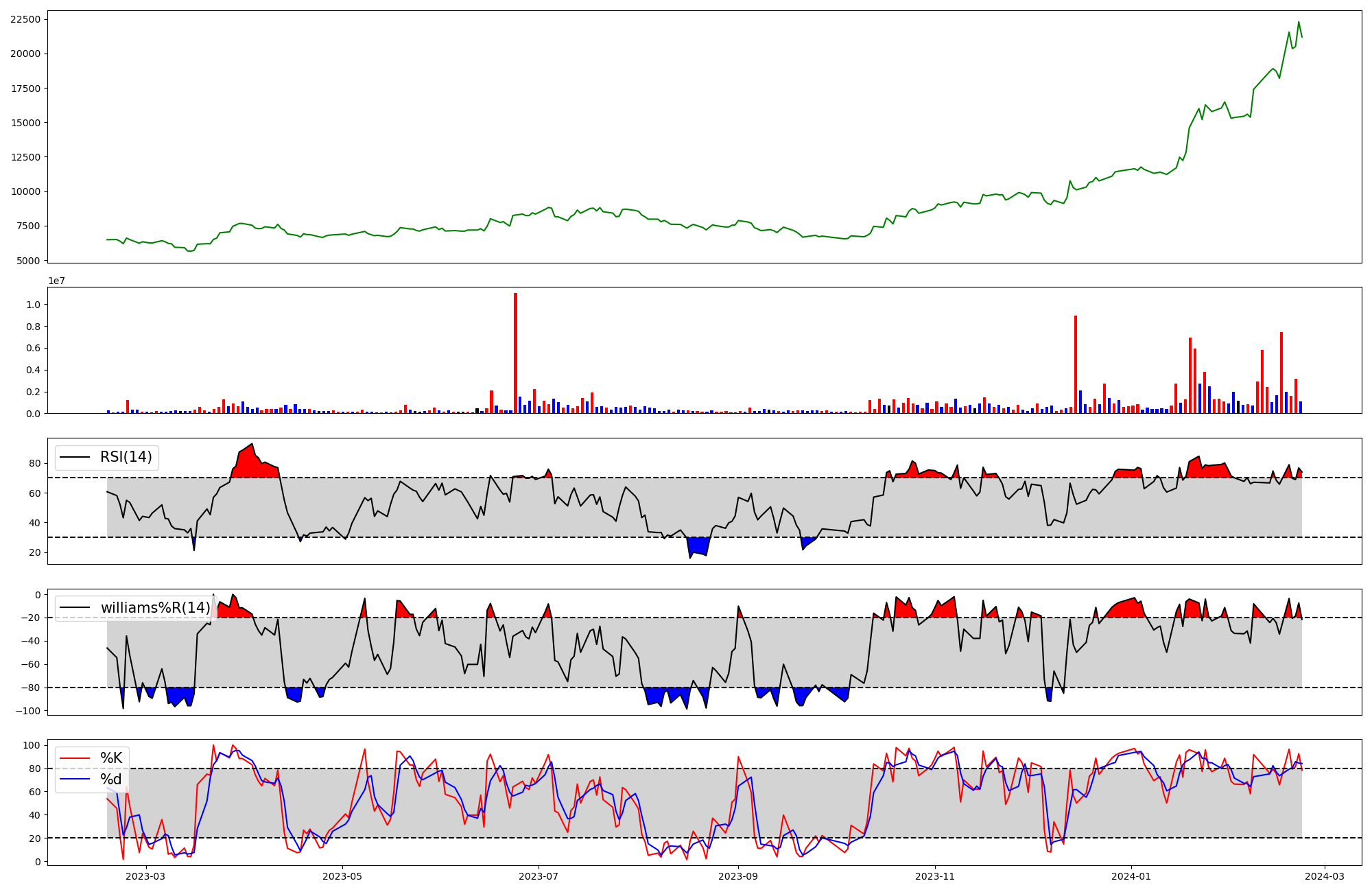Image resolution: width=1372 pixels, height=892 pixels.
Task: Click the 22500 price axis label
Action: click(25, 19)
